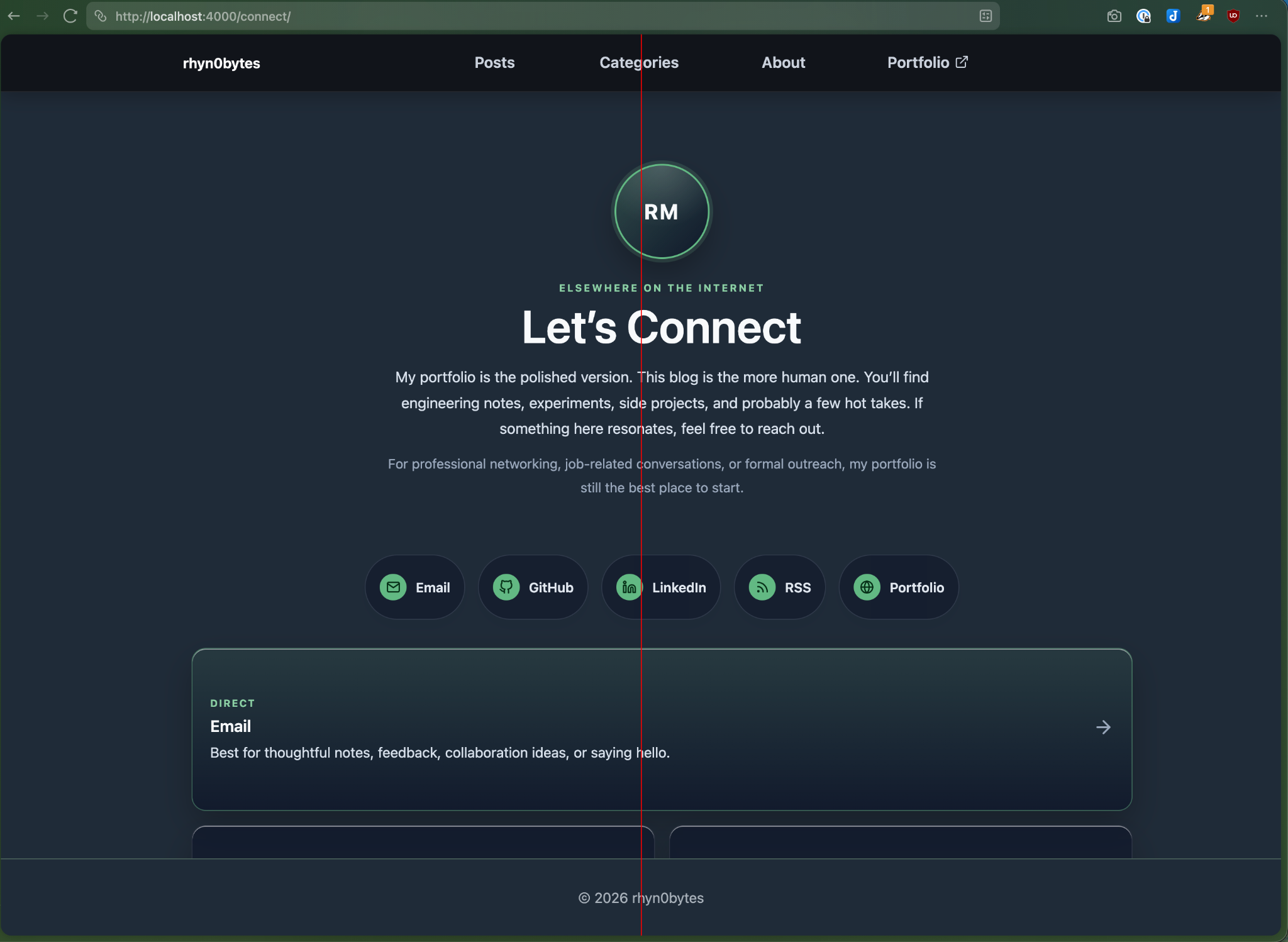Open the Direct Email card
This screenshot has width=1288, height=942.
click(662, 729)
